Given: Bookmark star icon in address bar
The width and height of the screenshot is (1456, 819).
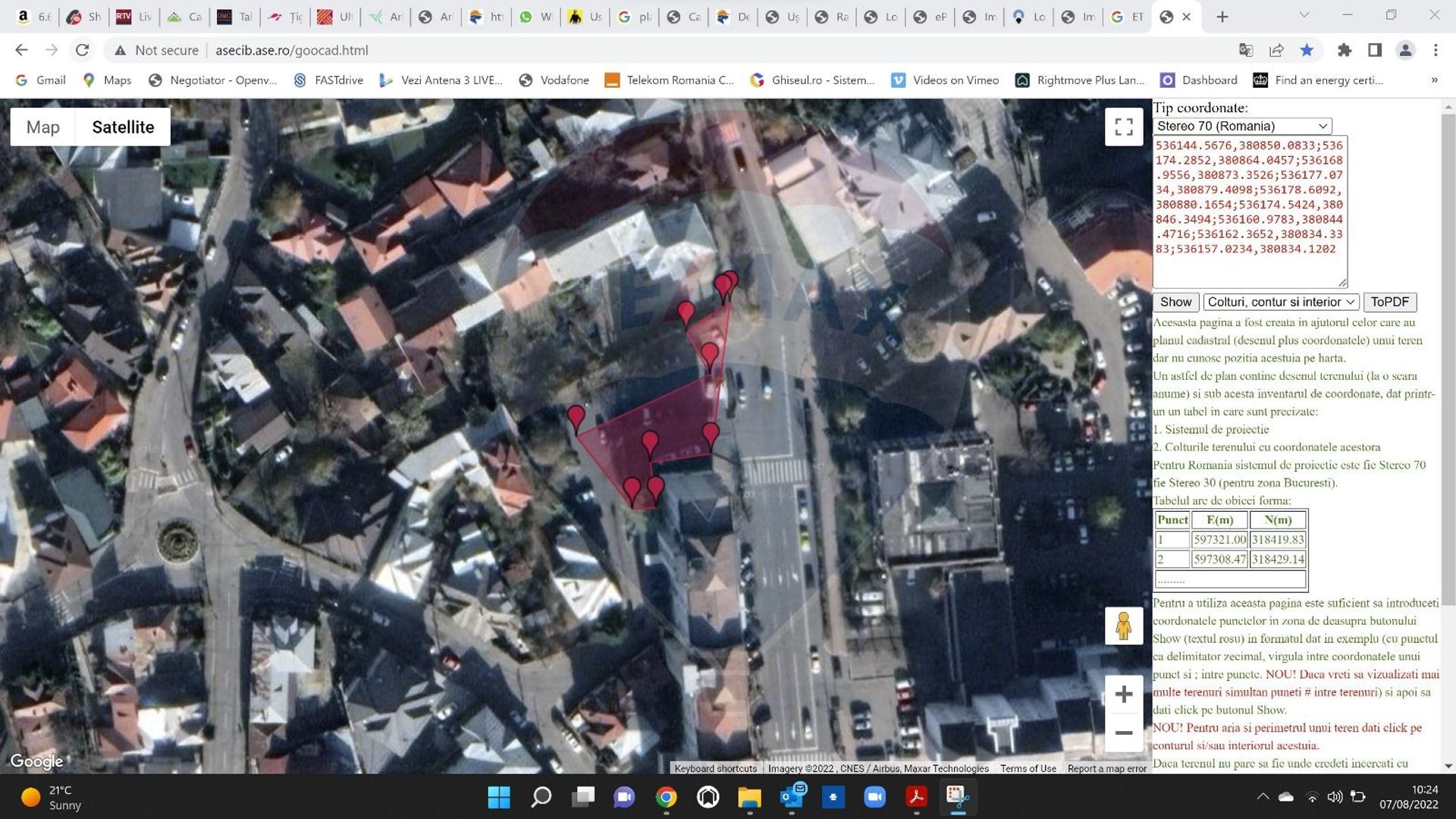Looking at the screenshot, I should (x=1307, y=50).
